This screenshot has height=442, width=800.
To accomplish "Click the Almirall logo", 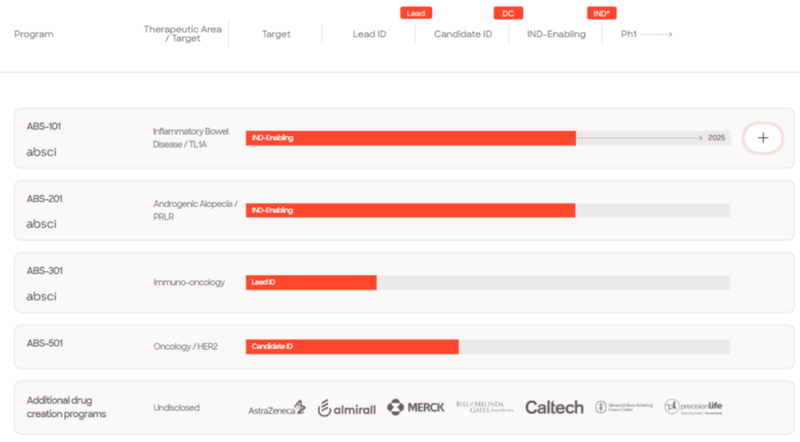I will click(x=345, y=408).
